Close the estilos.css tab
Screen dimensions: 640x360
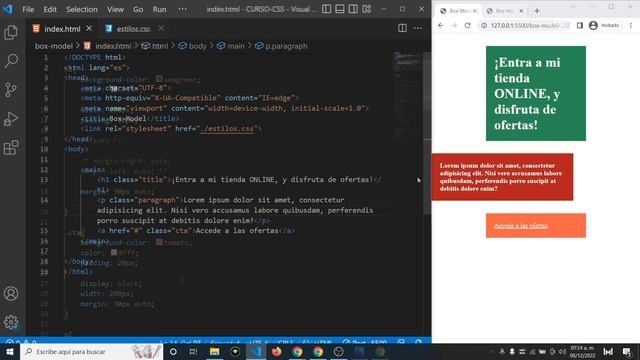pos(161,28)
